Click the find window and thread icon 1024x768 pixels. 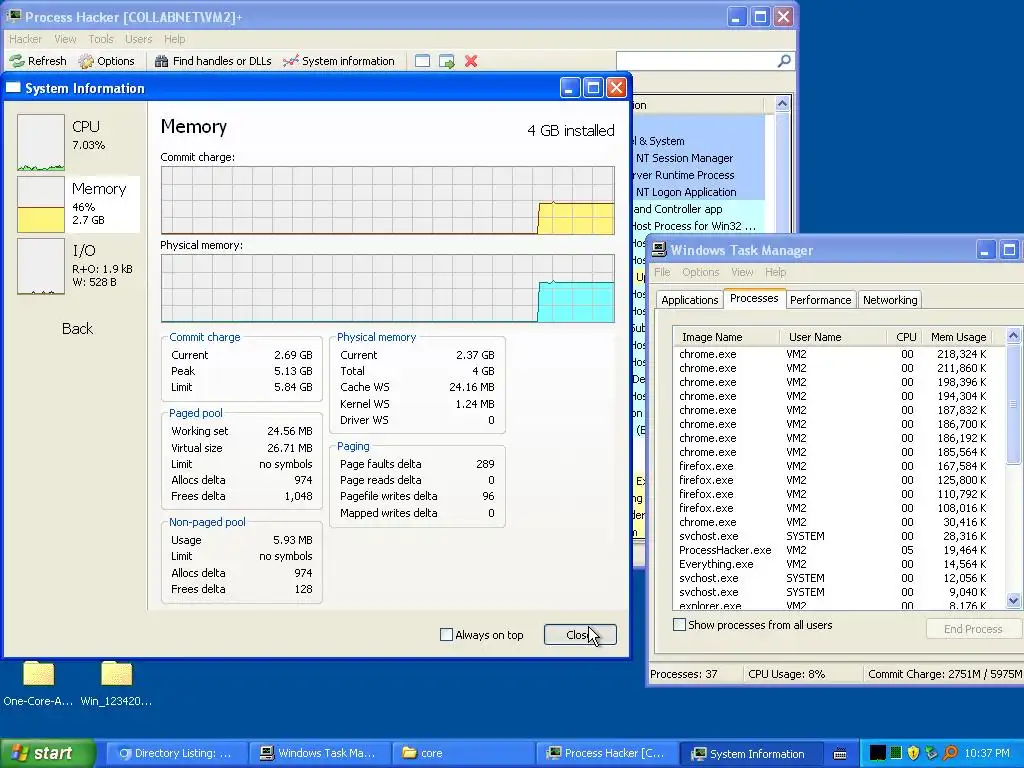point(447,61)
